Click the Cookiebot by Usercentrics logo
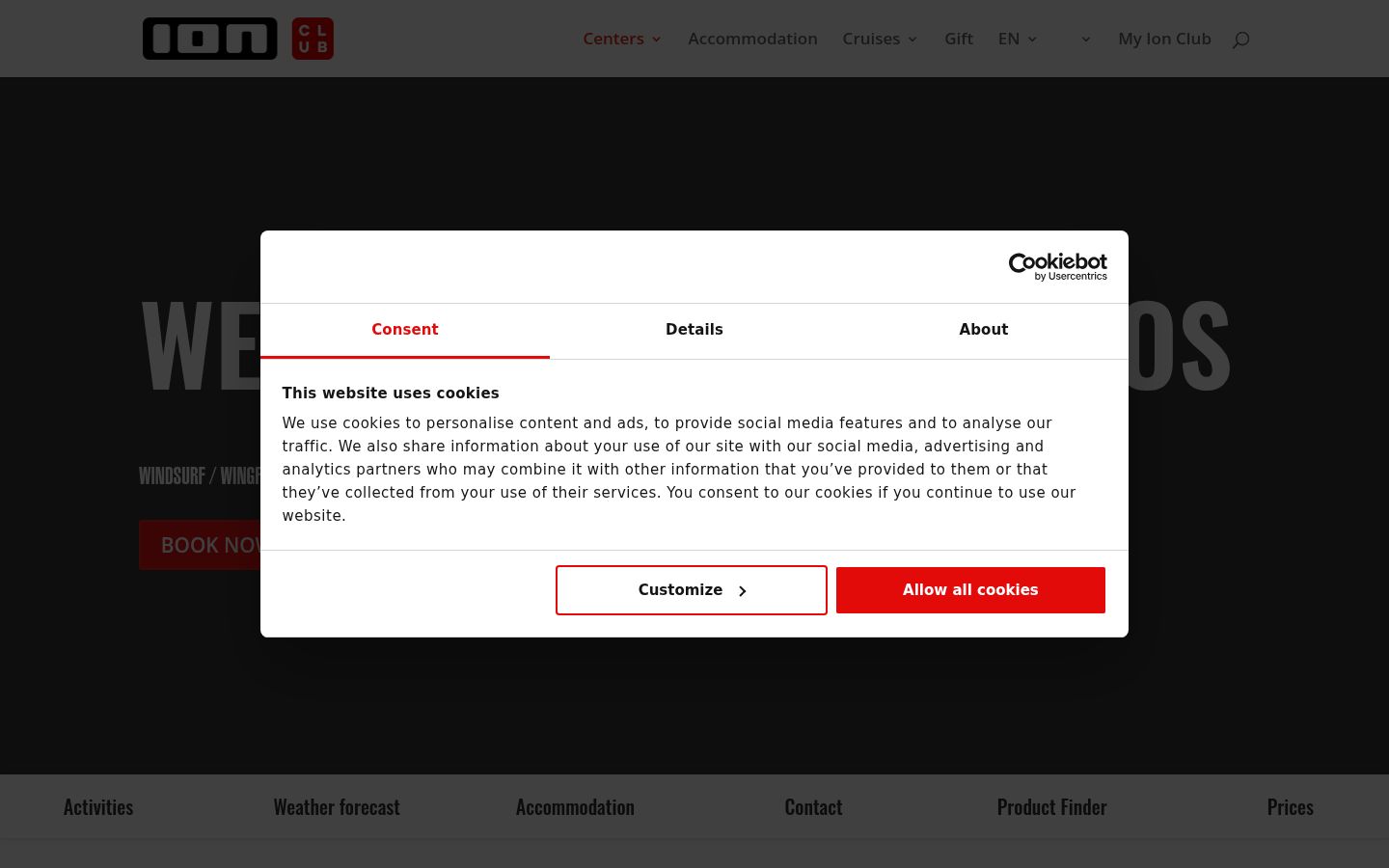The image size is (1389, 868). (1057, 267)
